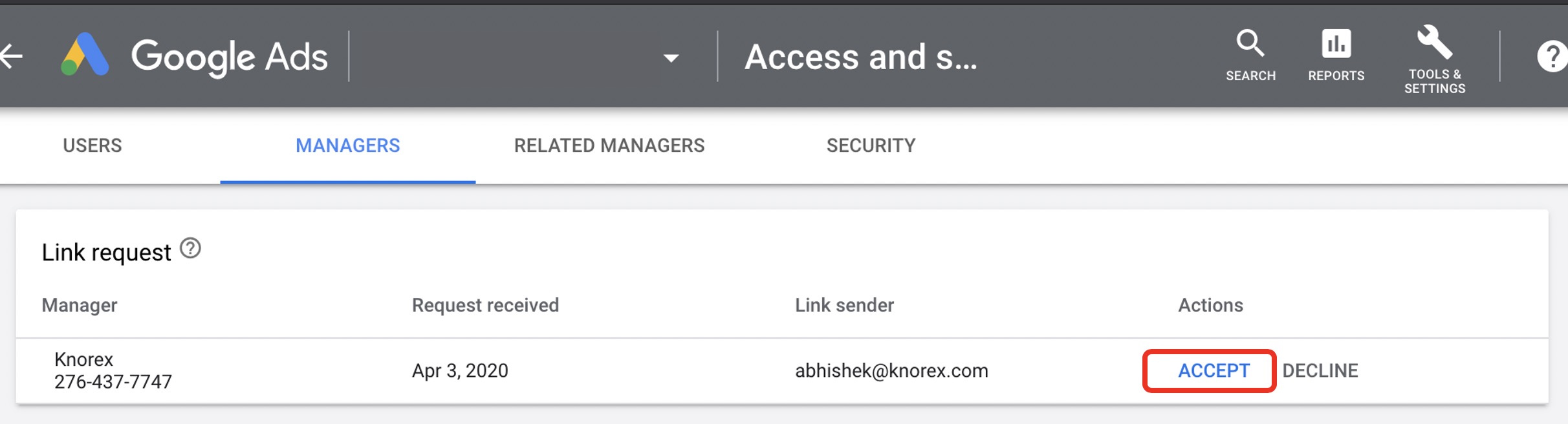
Task: Click the Google Ads logo icon
Action: click(x=85, y=55)
